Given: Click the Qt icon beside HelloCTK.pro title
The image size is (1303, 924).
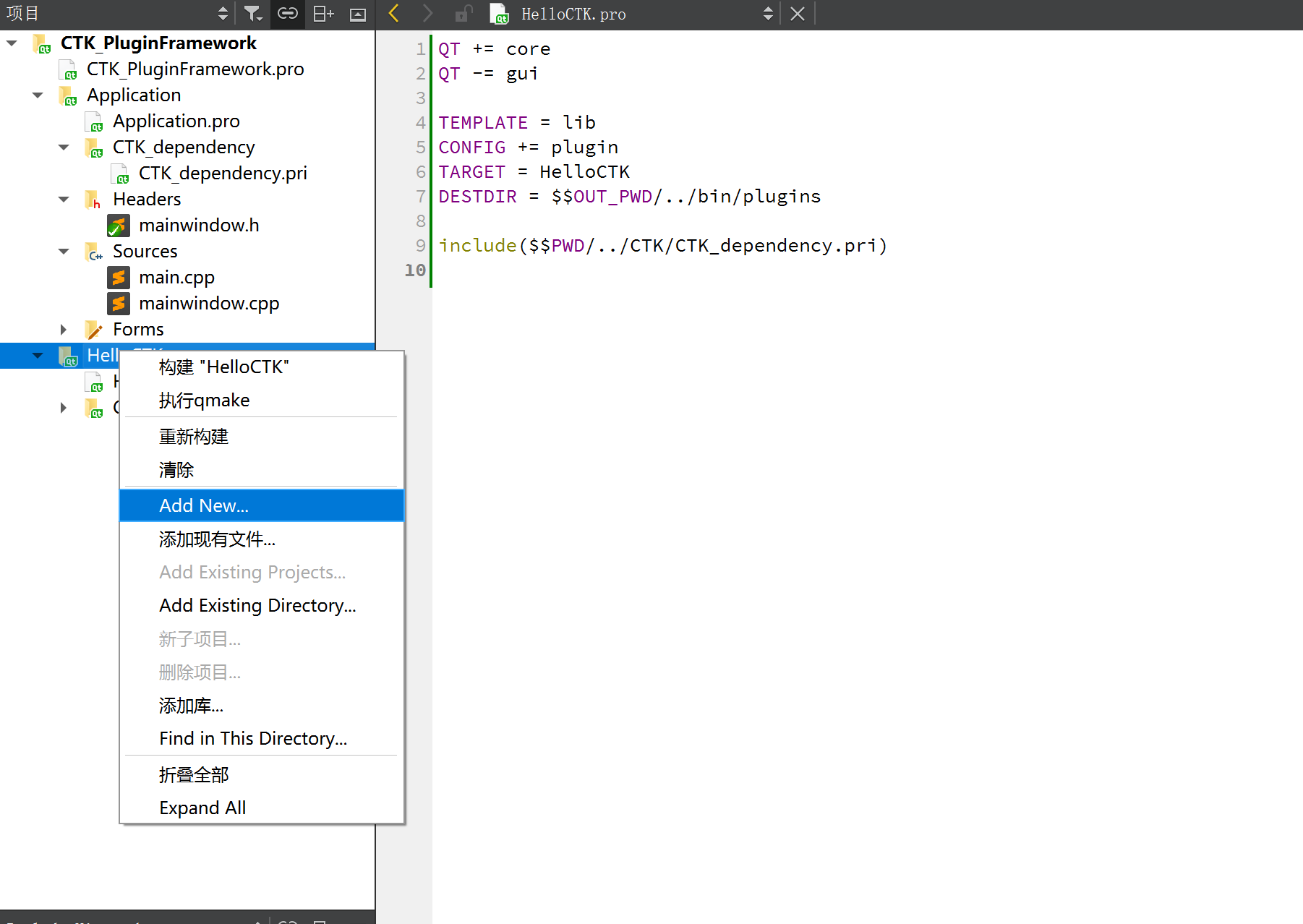Looking at the screenshot, I should pos(498,13).
